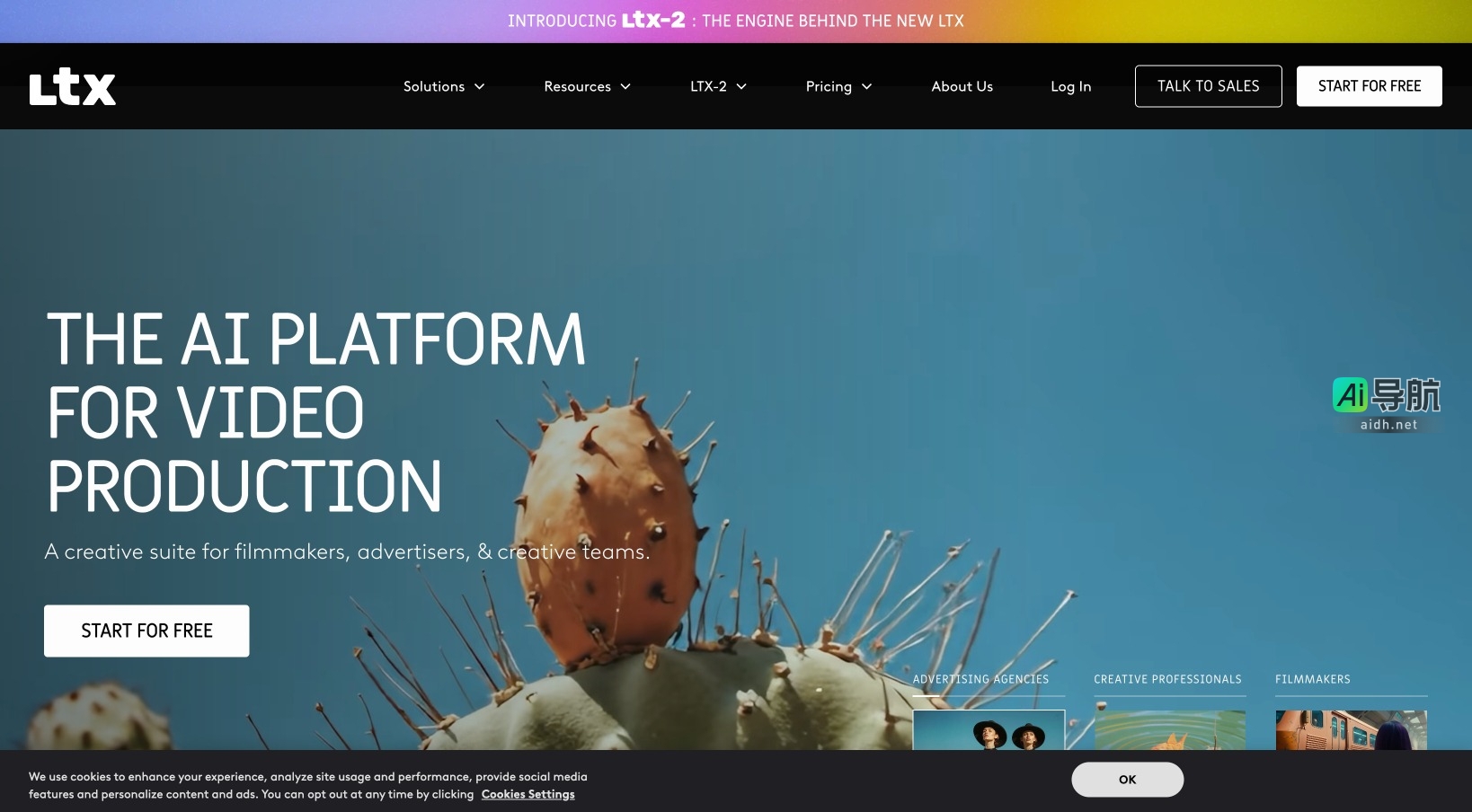The width and height of the screenshot is (1472, 812).
Task: Open the Pricing dropdown arrow
Action: 866,87
